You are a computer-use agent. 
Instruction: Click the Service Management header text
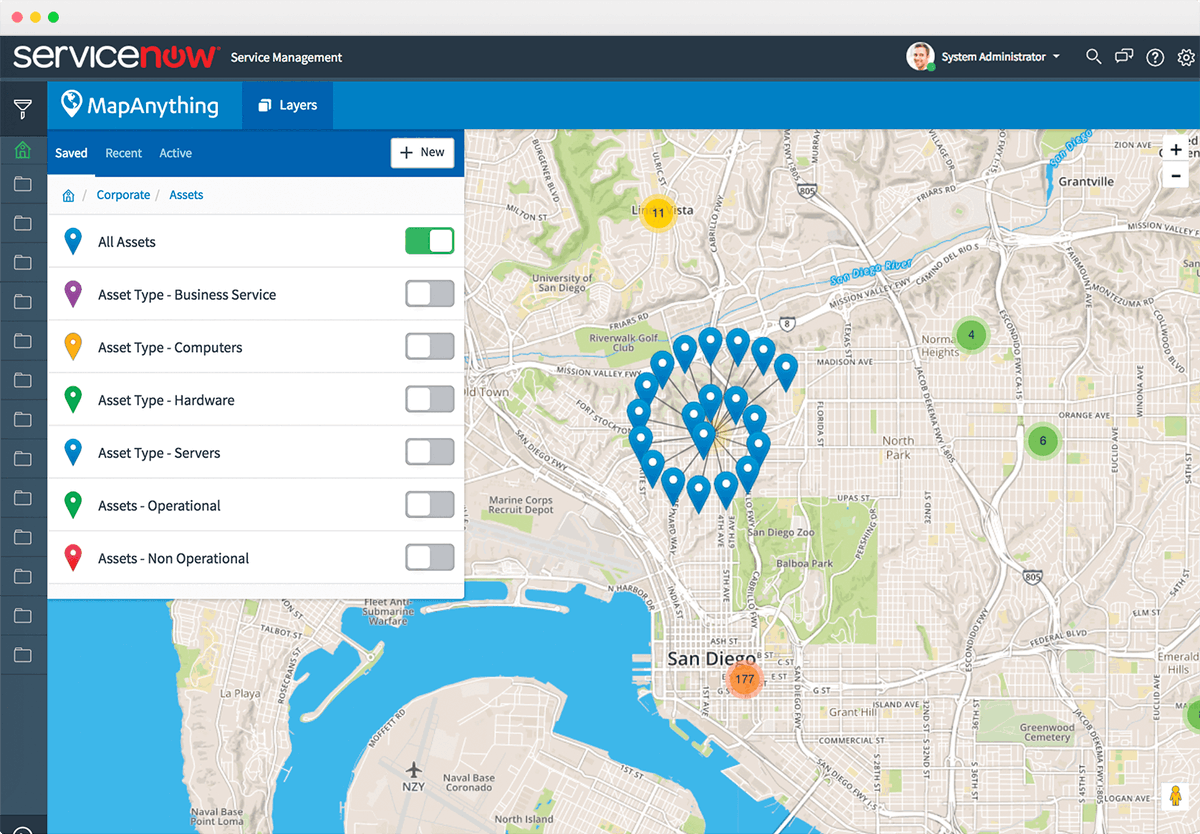coord(286,57)
